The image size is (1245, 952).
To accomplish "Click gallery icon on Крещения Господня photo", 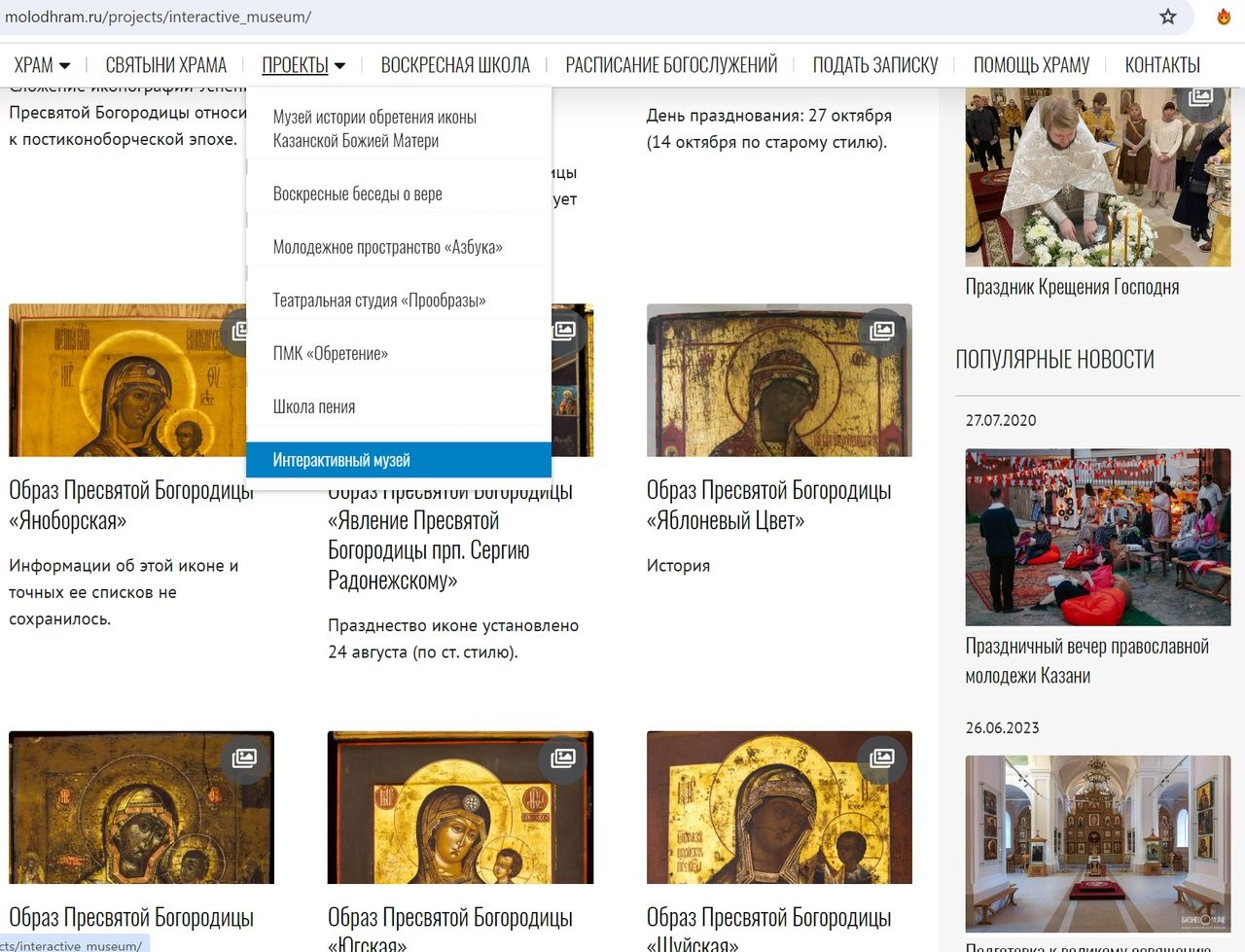I will click(1200, 97).
